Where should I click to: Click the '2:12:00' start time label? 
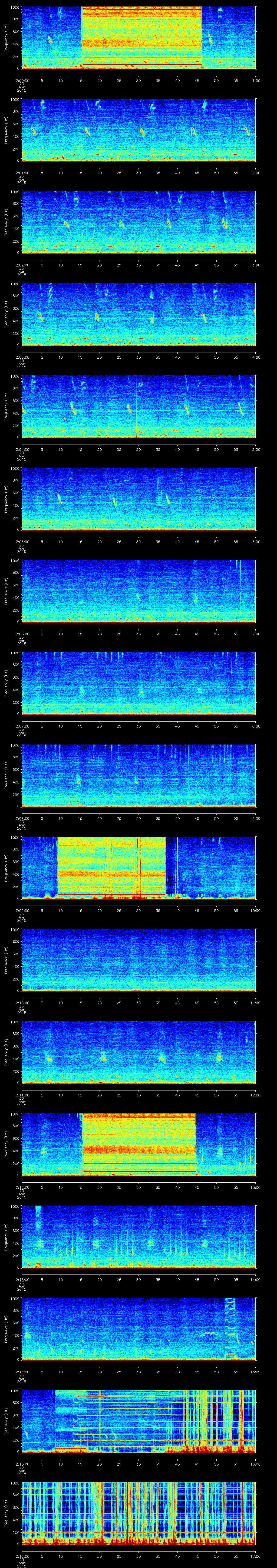[22, 1187]
